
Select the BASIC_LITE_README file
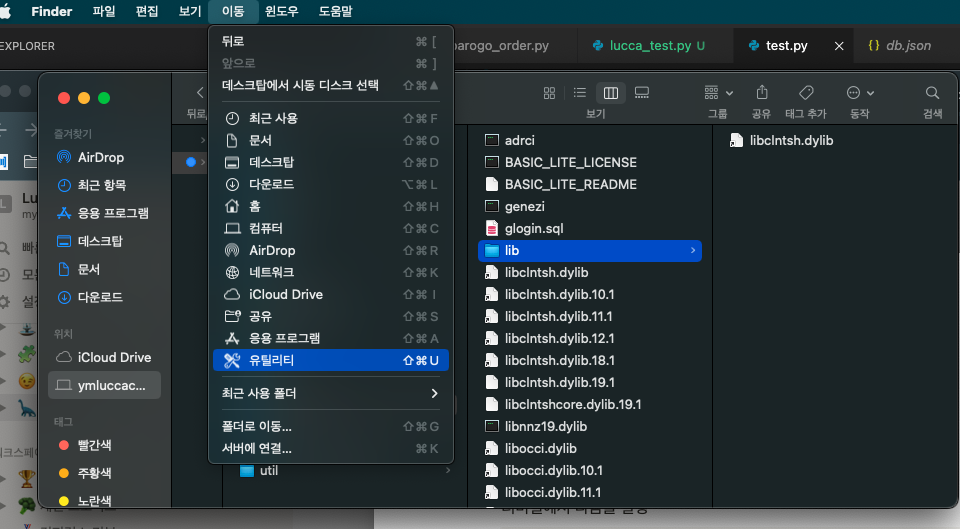click(x=590, y=184)
